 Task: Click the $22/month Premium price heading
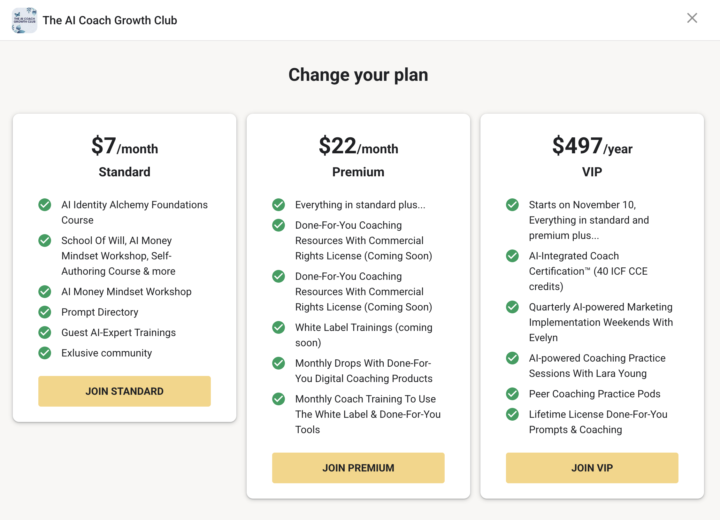coord(358,147)
